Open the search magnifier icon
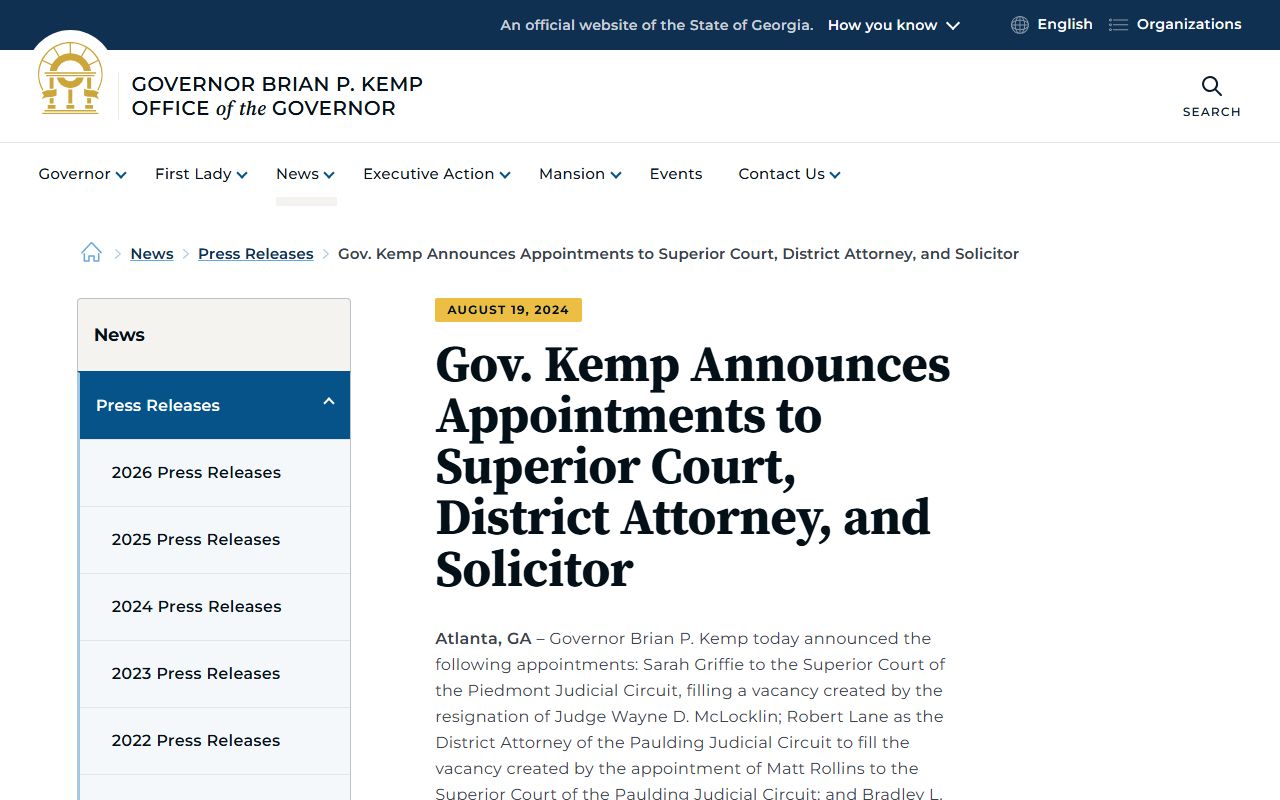 [x=1211, y=86]
